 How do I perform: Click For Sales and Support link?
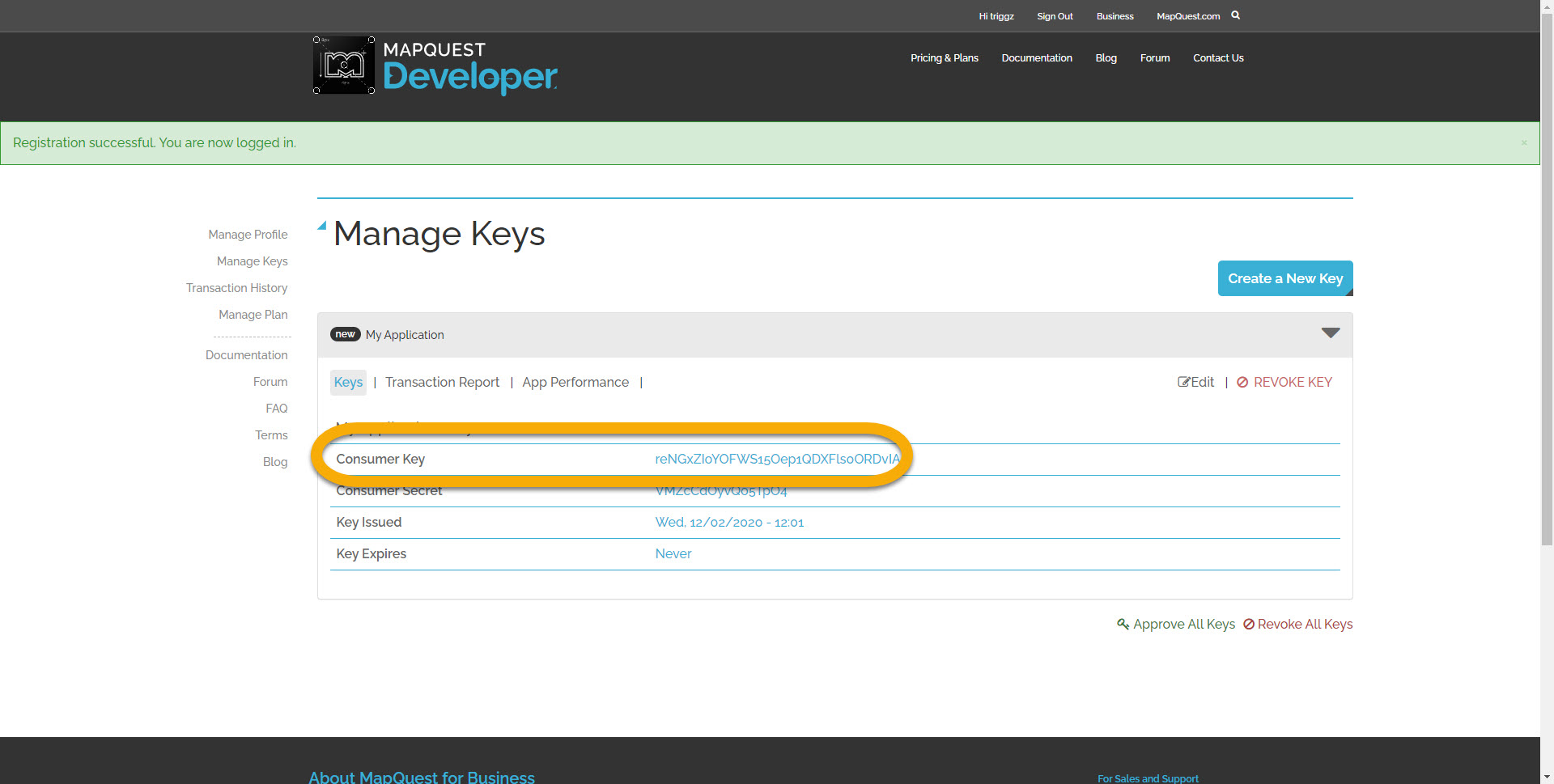[x=1148, y=778]
